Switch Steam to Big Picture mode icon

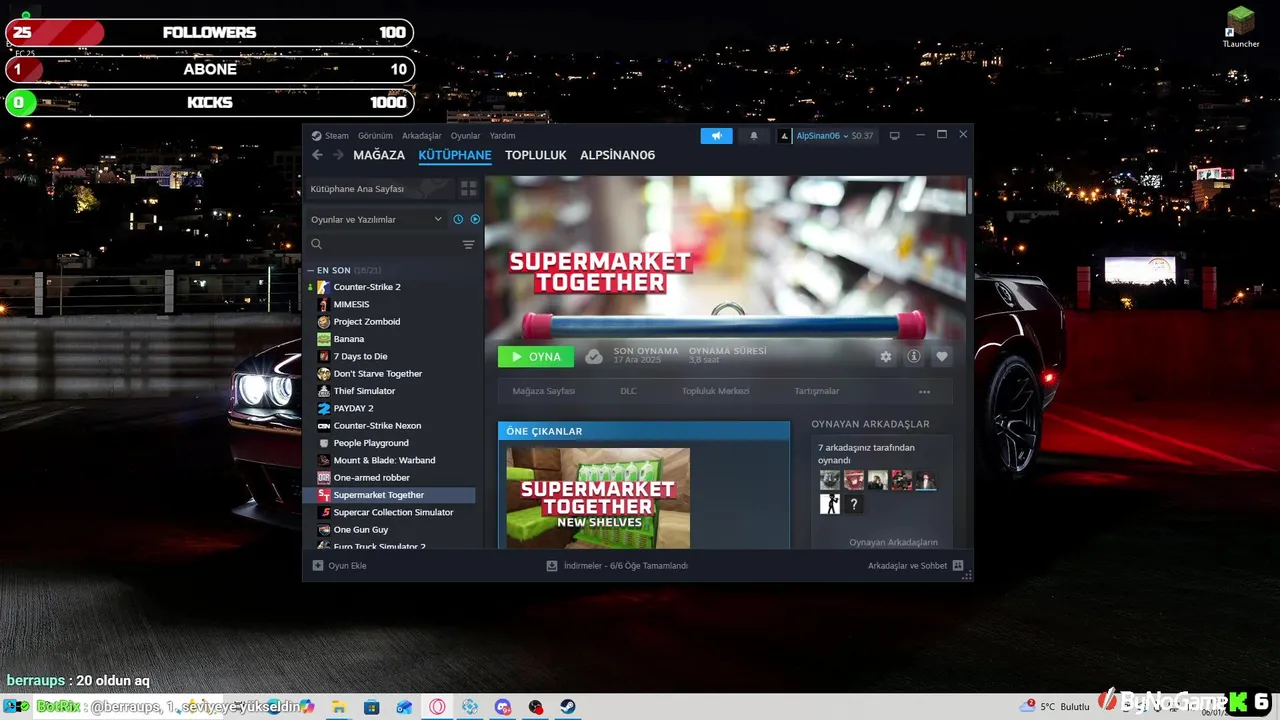click(895, 136)
